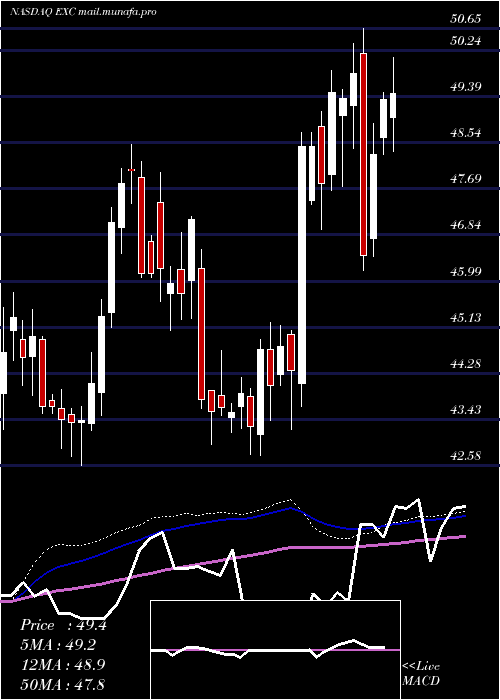Select the 48.54 price axis label
500x700 pixels.
click(466, 133)
